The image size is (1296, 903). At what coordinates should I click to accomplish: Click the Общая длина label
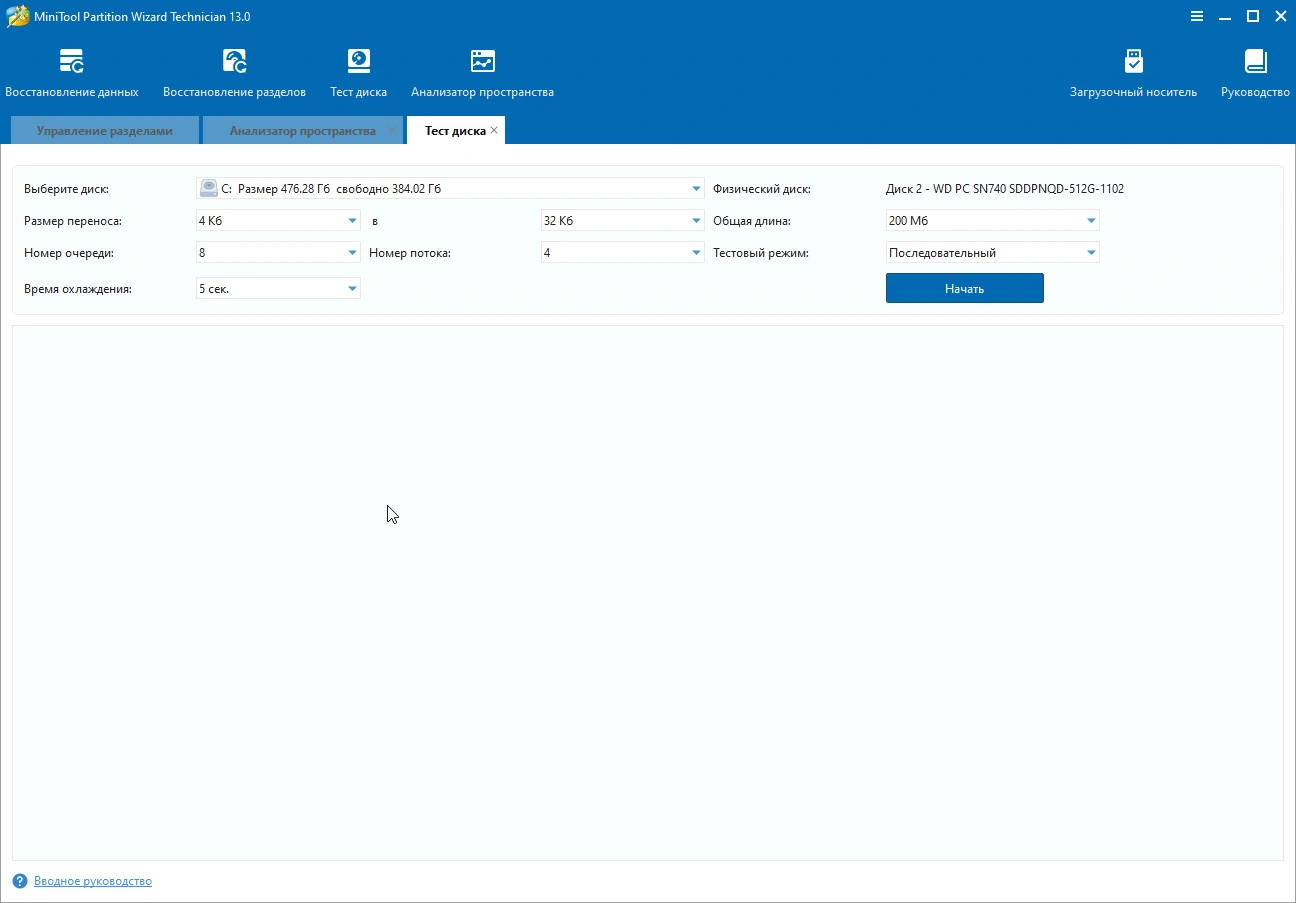click(751, 221)
